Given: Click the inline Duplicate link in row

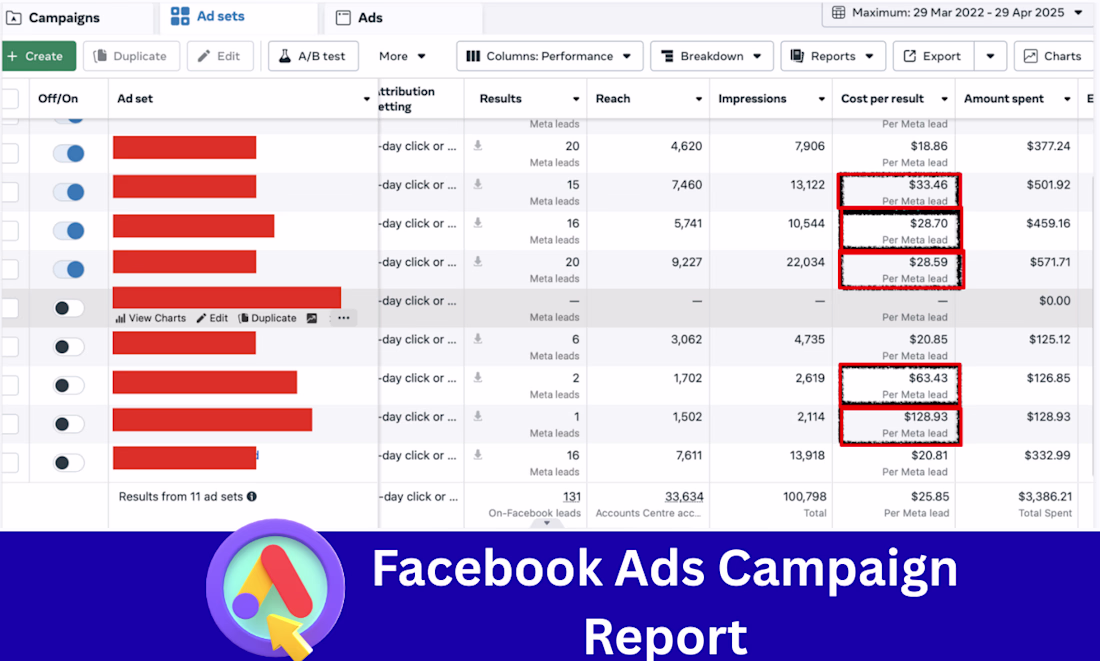Looking at the screenshot, I should (267, 318).
